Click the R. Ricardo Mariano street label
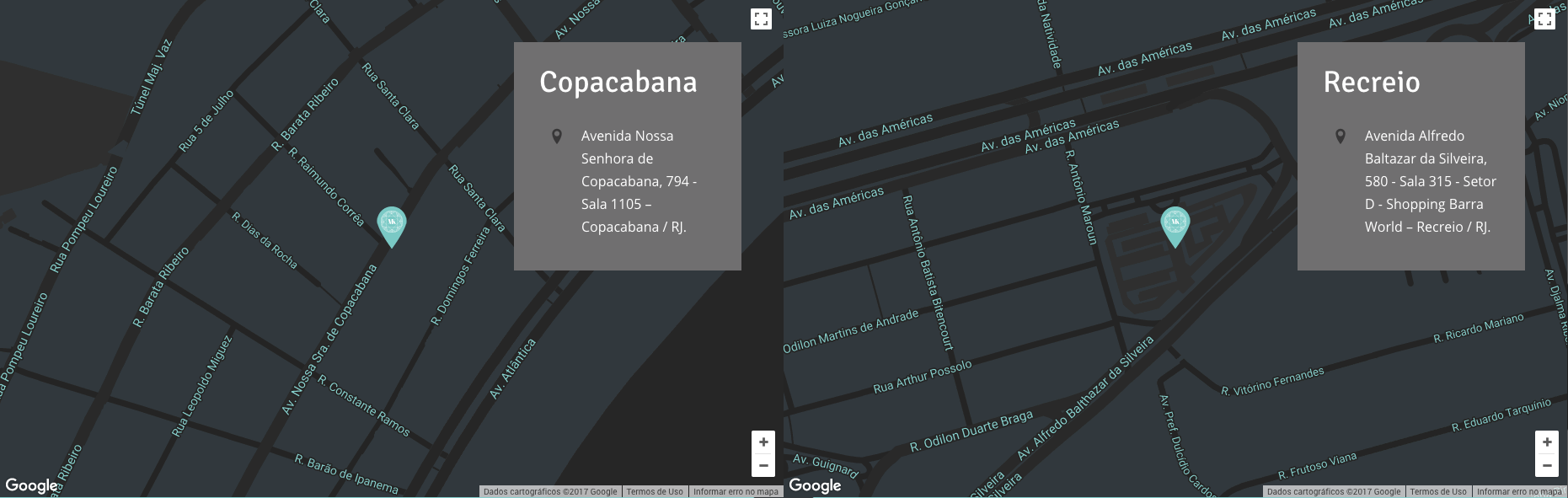 1479,328
